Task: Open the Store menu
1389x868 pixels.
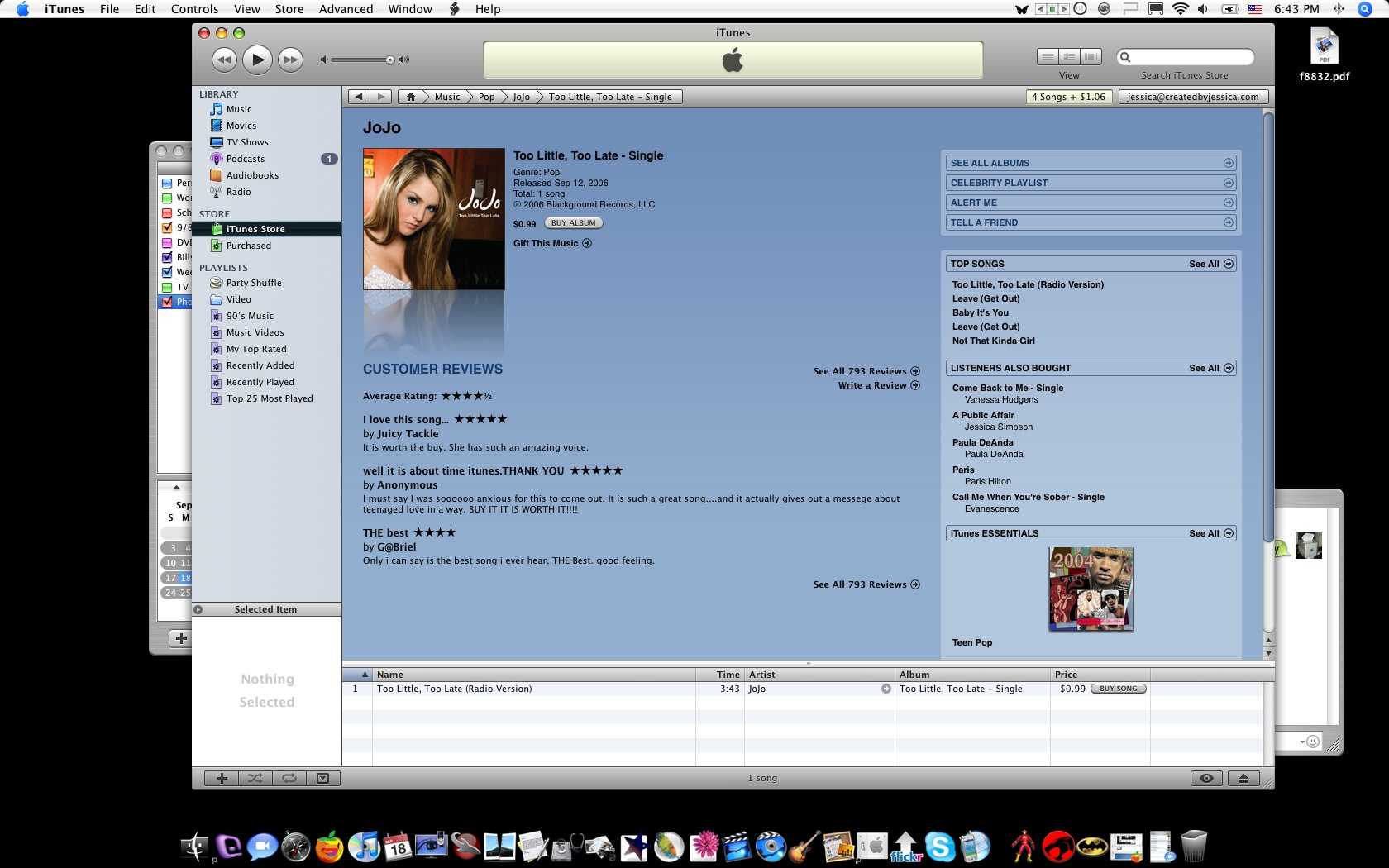Action: 289,9
